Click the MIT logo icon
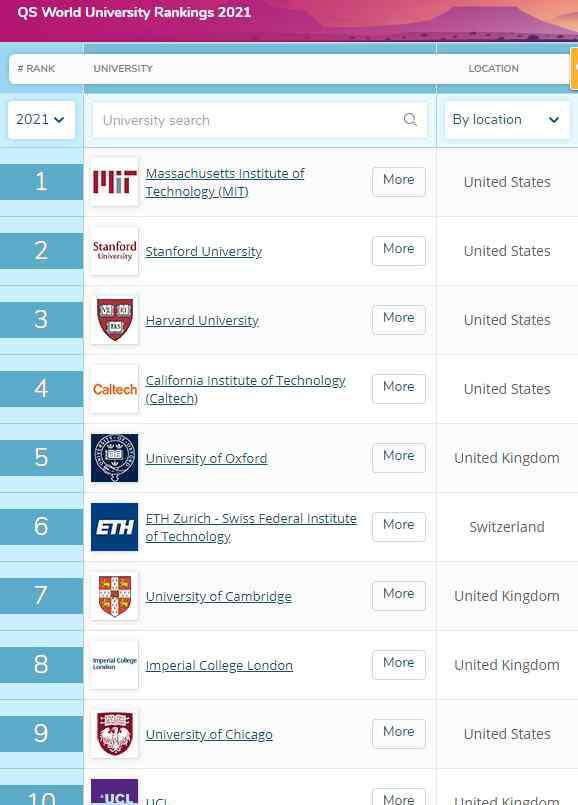578x805 pixels. (x=114, y=182)
